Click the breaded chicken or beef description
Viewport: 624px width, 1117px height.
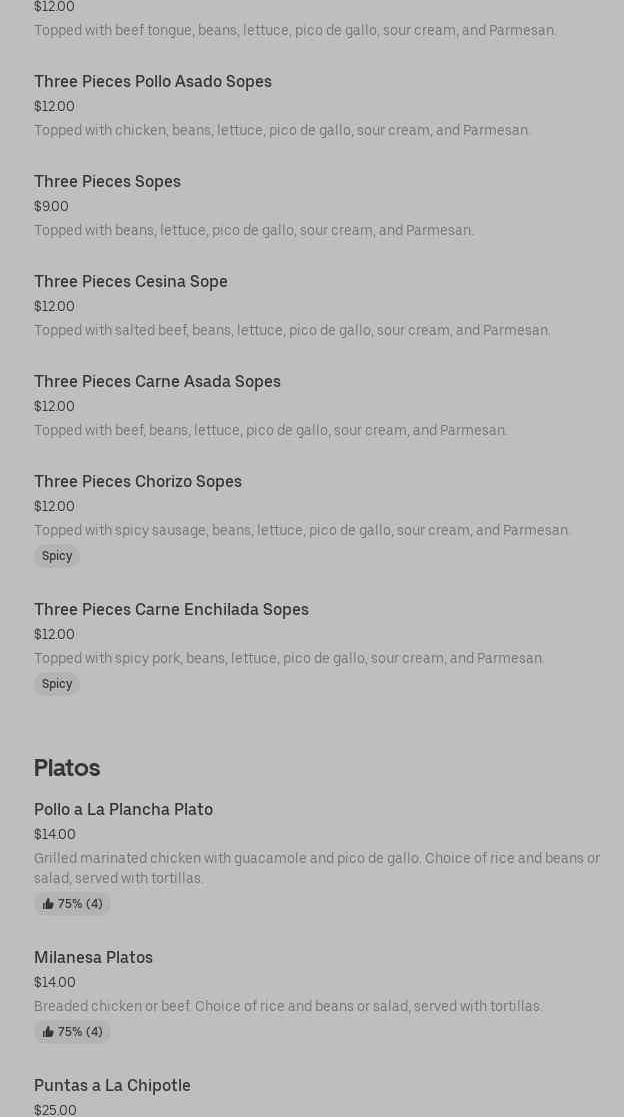pyautogui.click(x=288, y=1007)
